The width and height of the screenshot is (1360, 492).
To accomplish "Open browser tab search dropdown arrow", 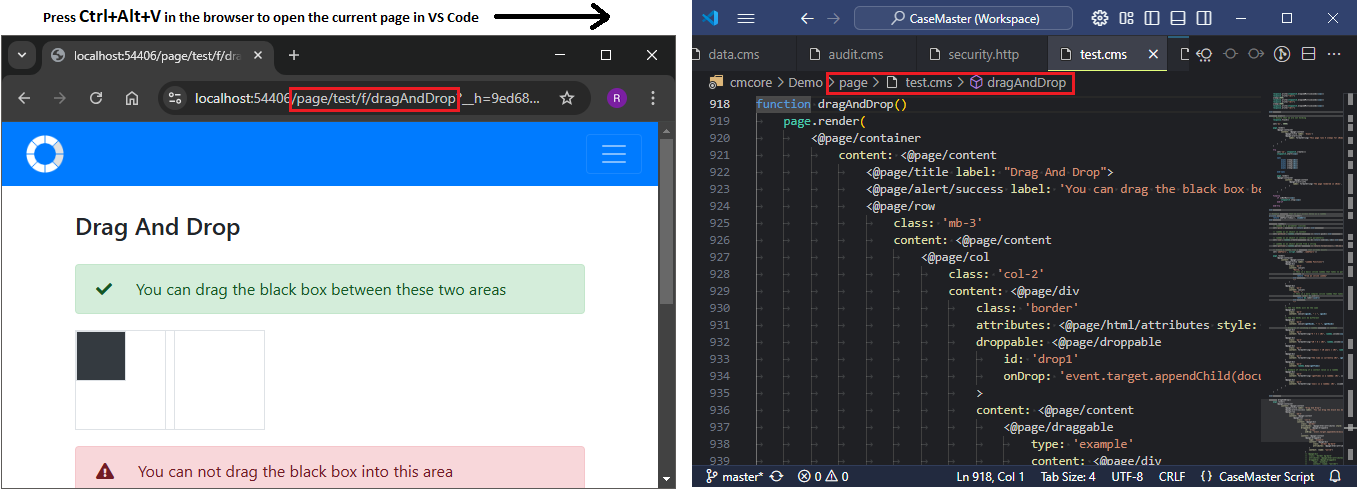I will (20, 55).
